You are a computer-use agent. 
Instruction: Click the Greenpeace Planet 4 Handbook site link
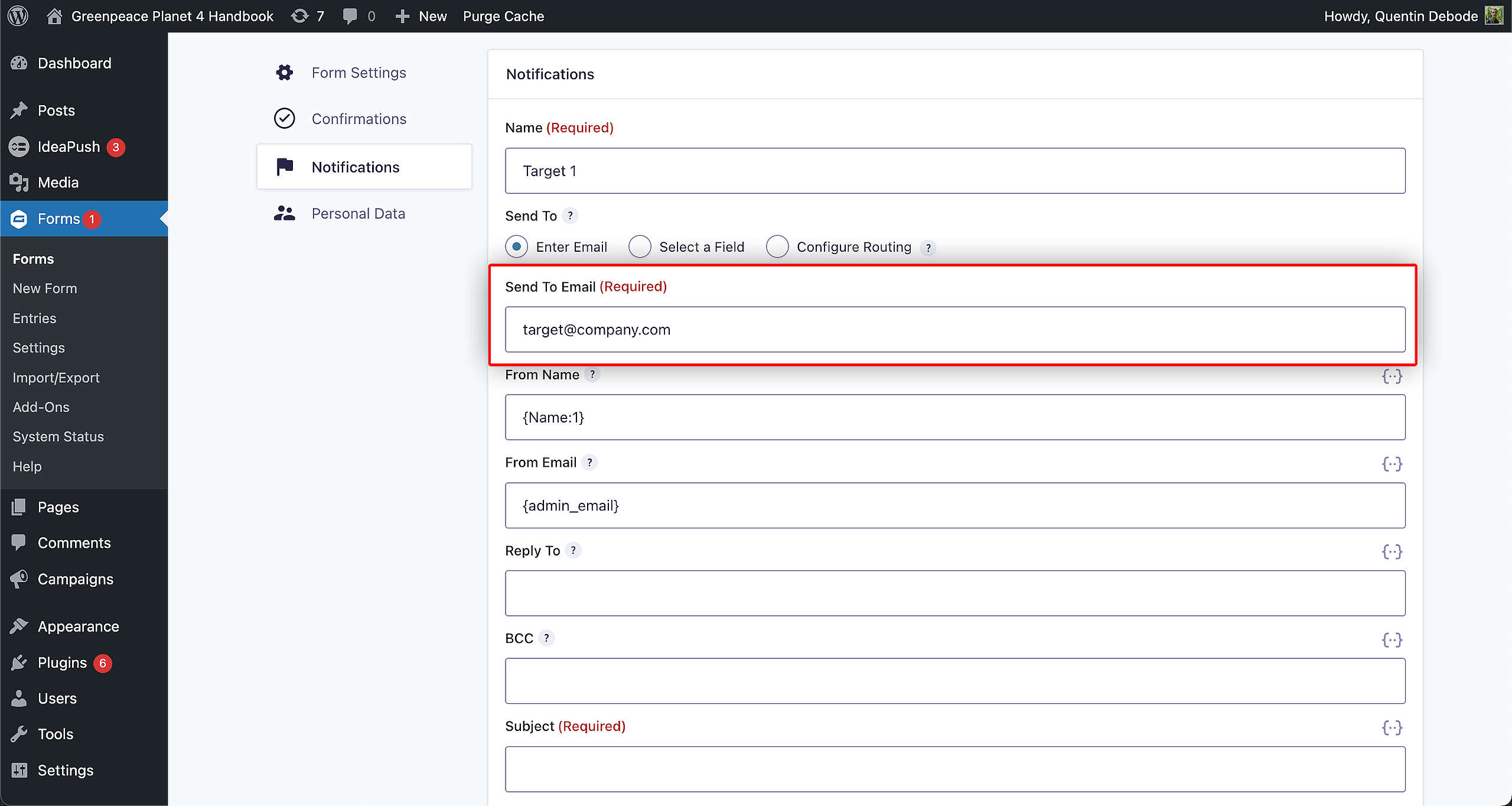tap(172, 16)
